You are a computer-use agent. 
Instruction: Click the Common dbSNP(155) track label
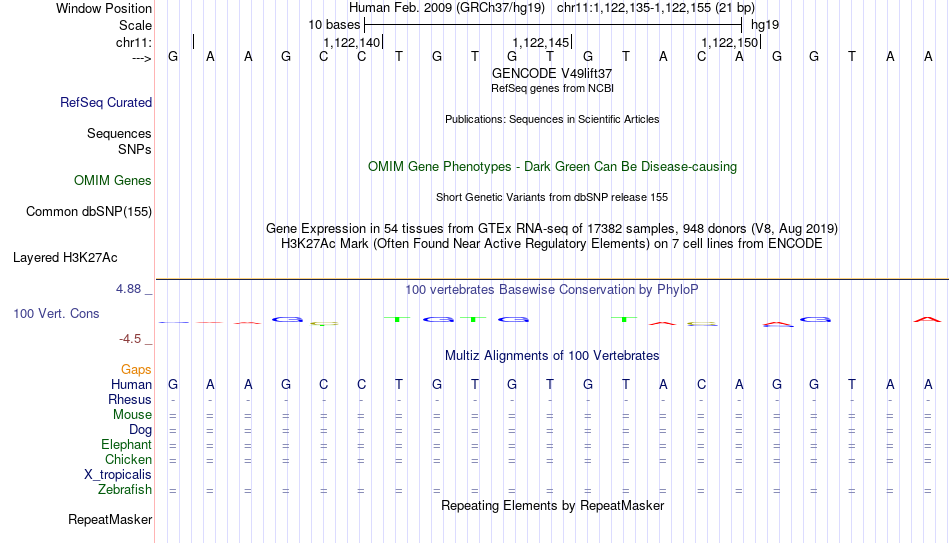(88, 212)
